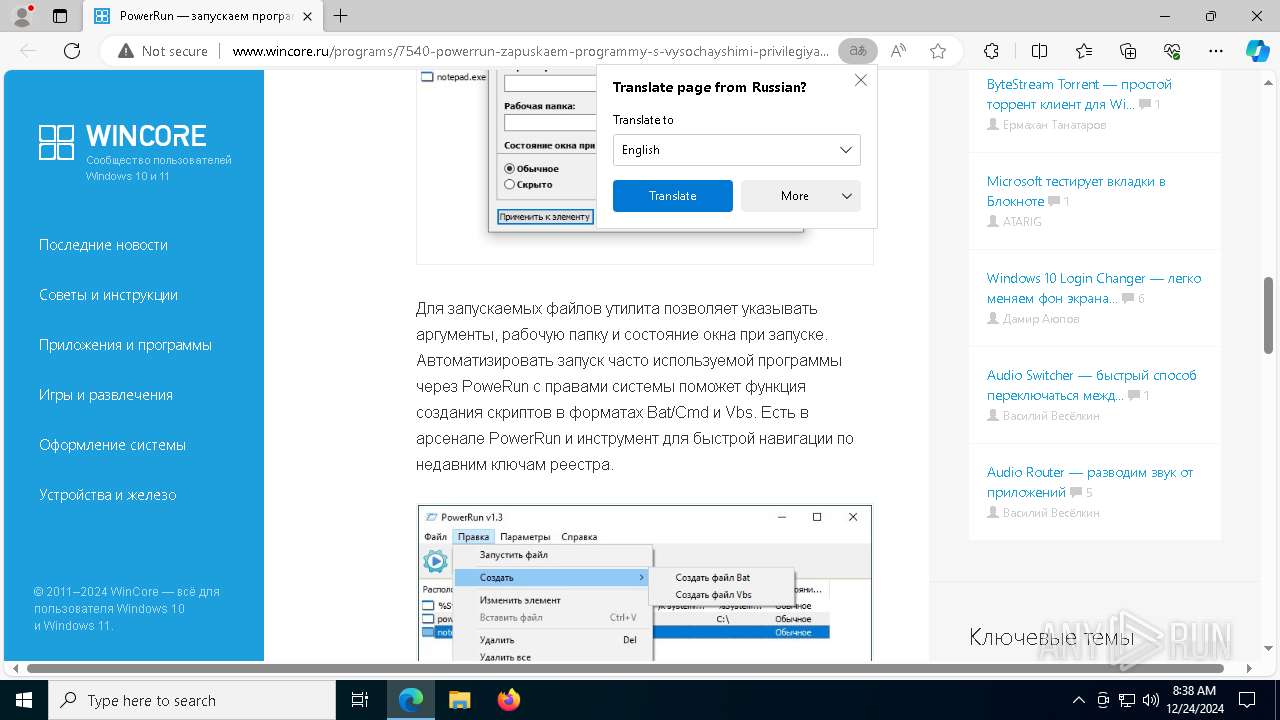Click the Not secure warning icon
1280x720 pixels.
click(126, 51)
